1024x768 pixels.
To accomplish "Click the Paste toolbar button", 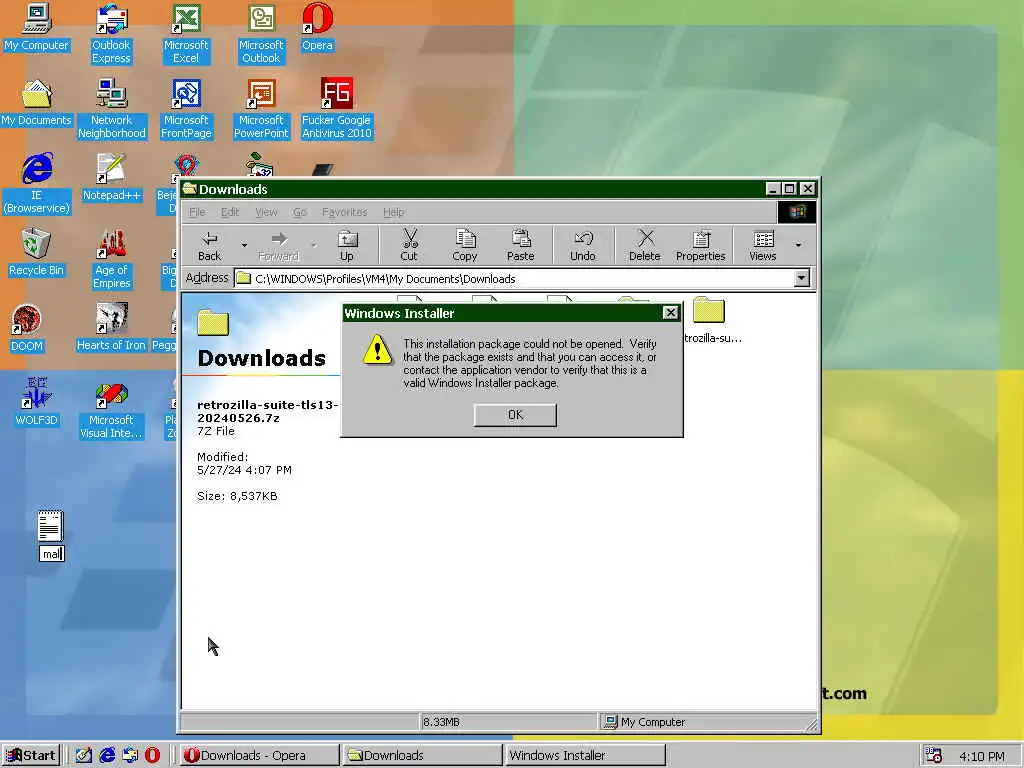I will click(520, 246).
